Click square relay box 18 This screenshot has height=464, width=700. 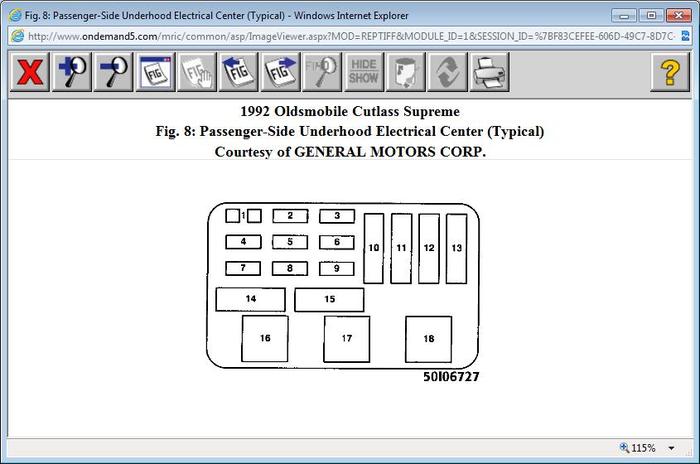pos(429,339)
